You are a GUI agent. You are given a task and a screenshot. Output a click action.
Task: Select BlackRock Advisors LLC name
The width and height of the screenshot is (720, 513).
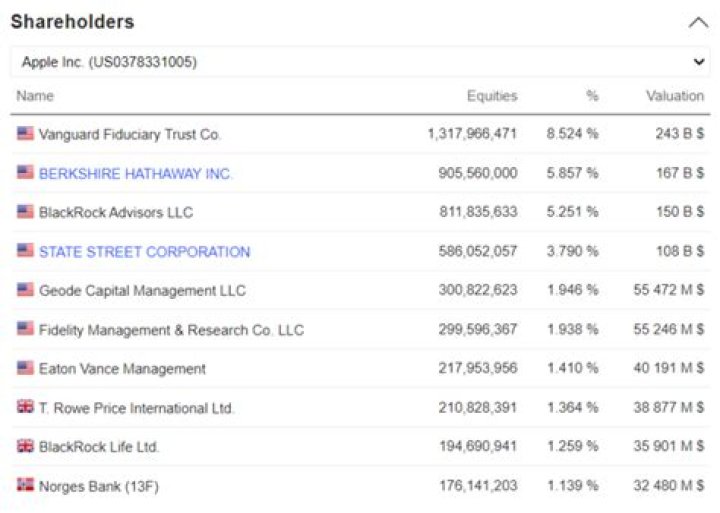tap(116, 213)
